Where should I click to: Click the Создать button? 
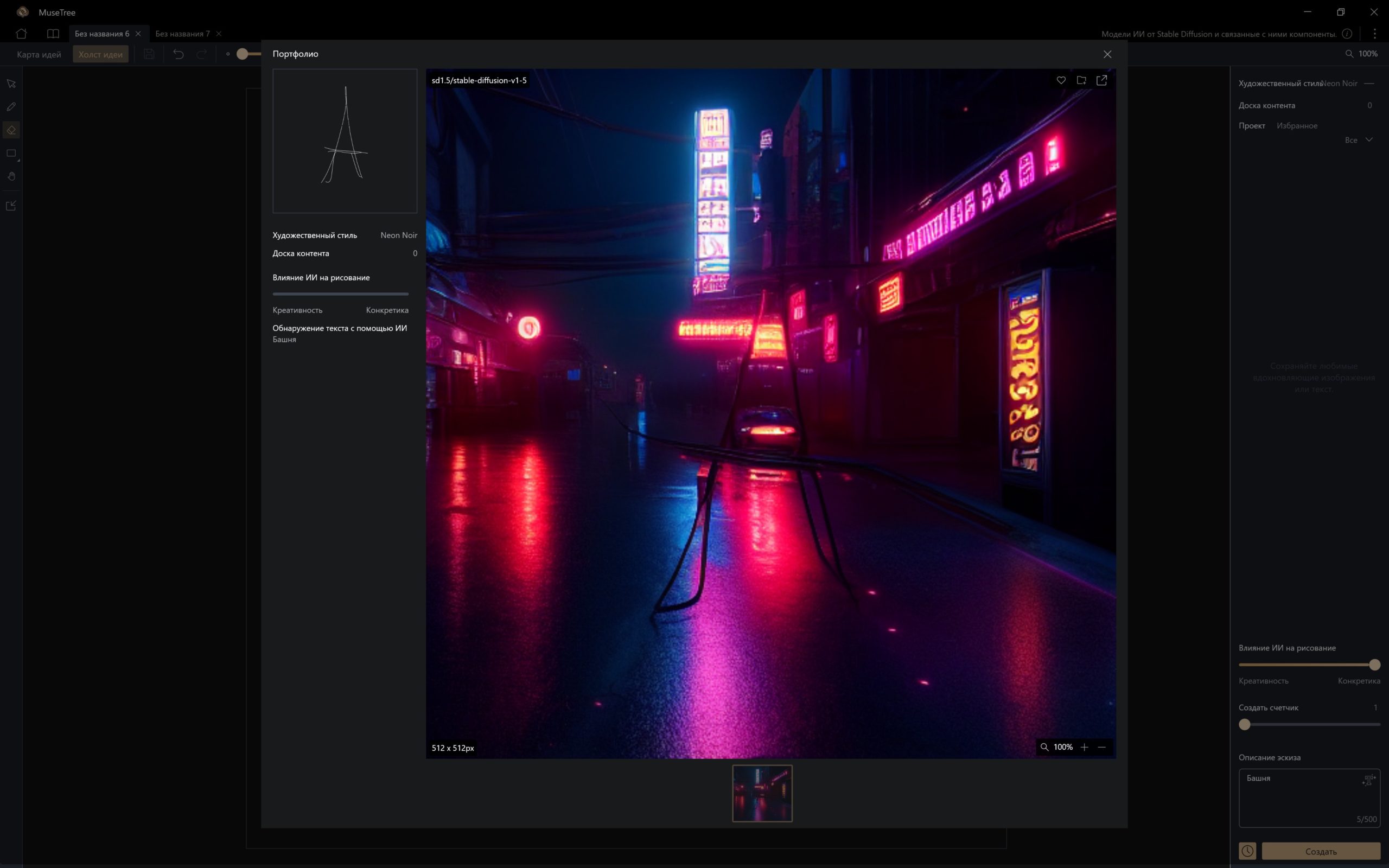pos(1321,851)
